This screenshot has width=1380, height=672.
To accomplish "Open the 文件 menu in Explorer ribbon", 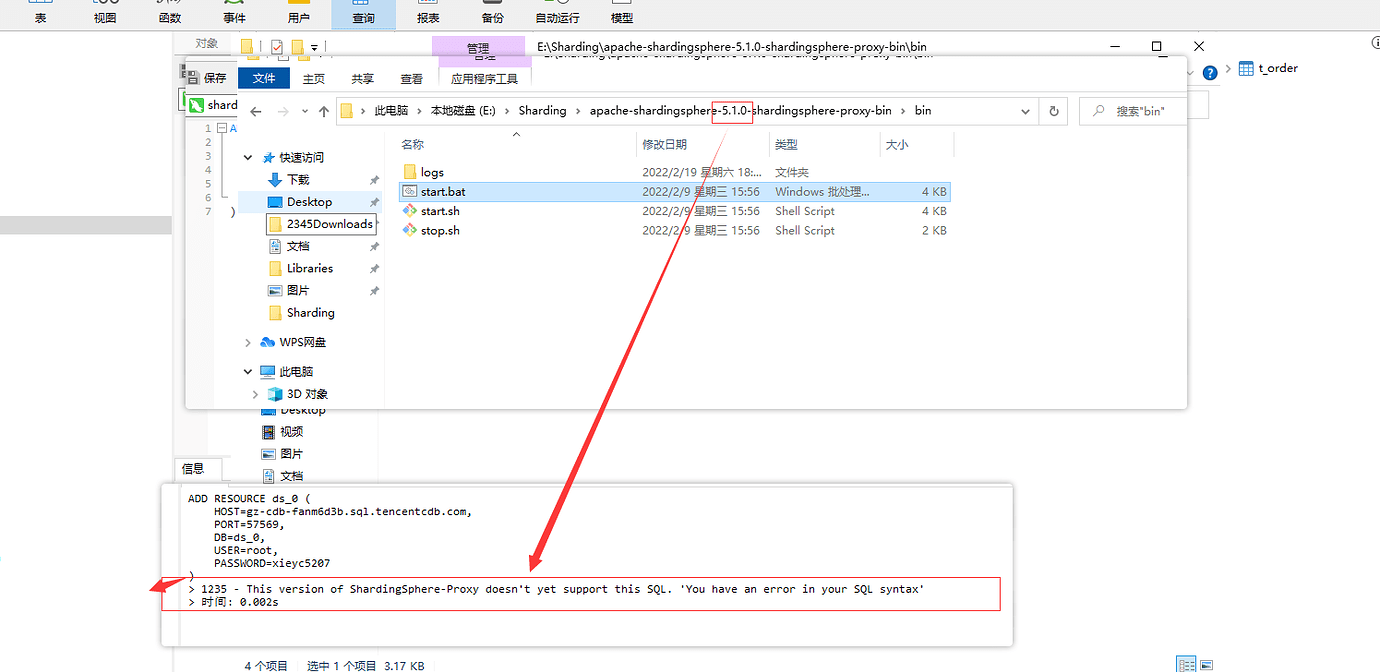I will (264, 78).
